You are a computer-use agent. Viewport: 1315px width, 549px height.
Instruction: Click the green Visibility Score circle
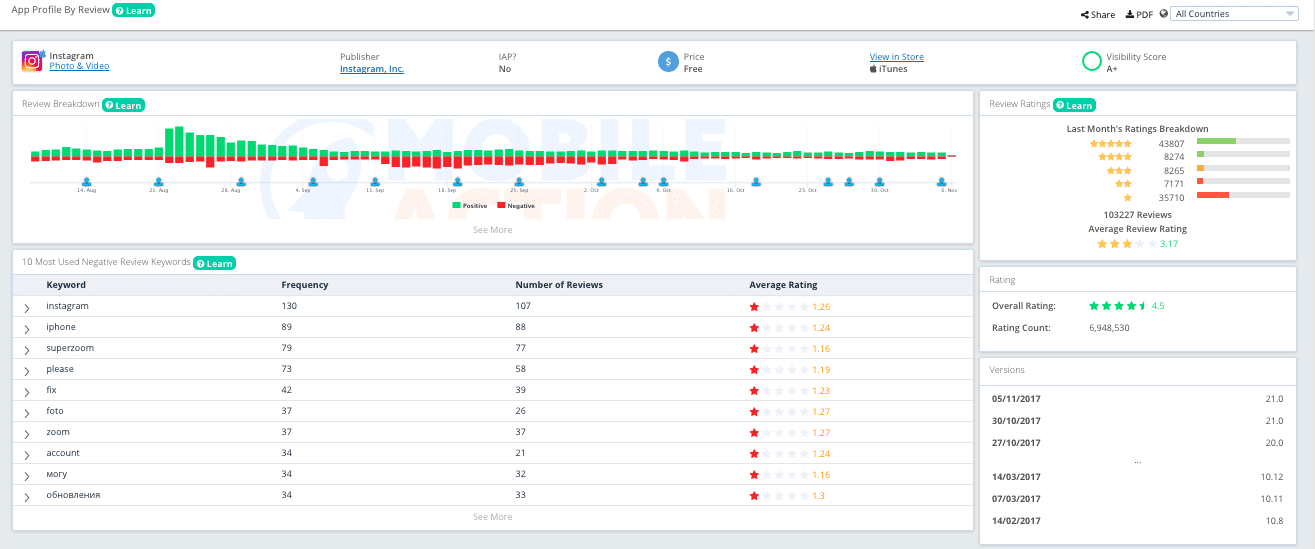click(x=1092, y=62)
